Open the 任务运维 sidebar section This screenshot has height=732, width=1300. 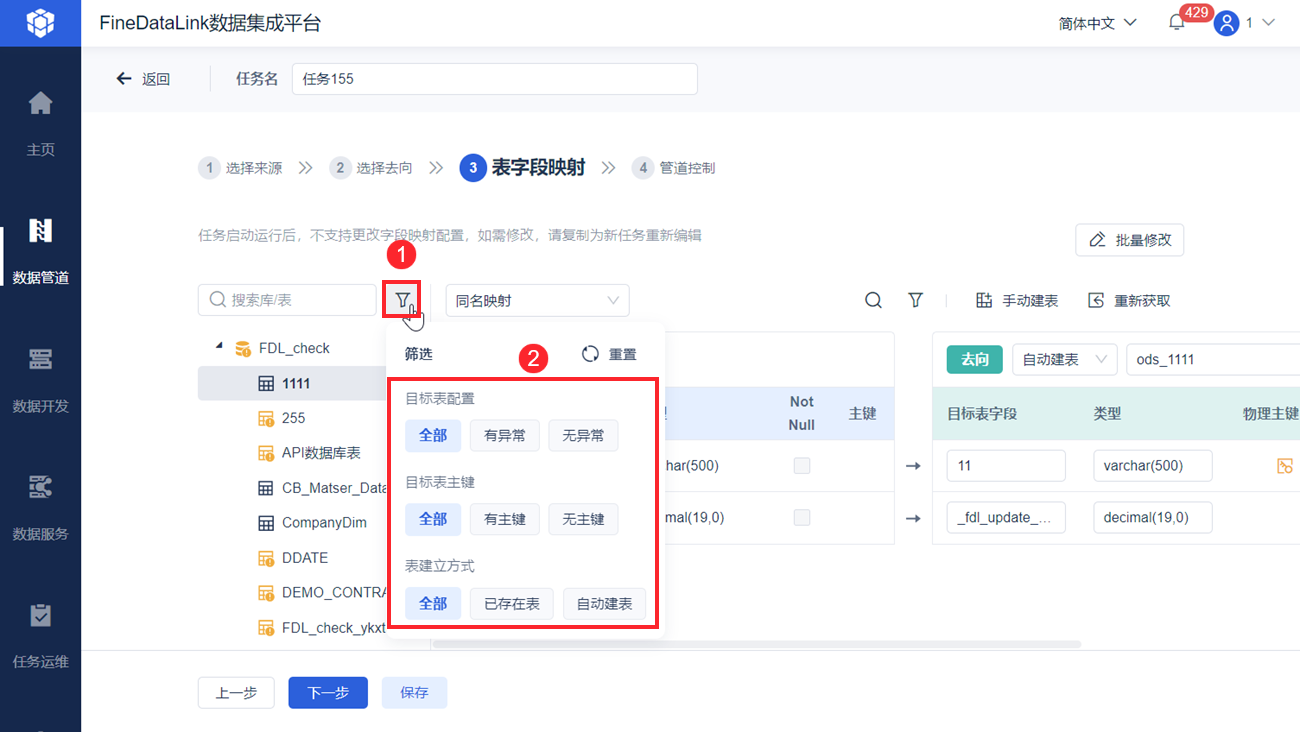coord(40,635)
